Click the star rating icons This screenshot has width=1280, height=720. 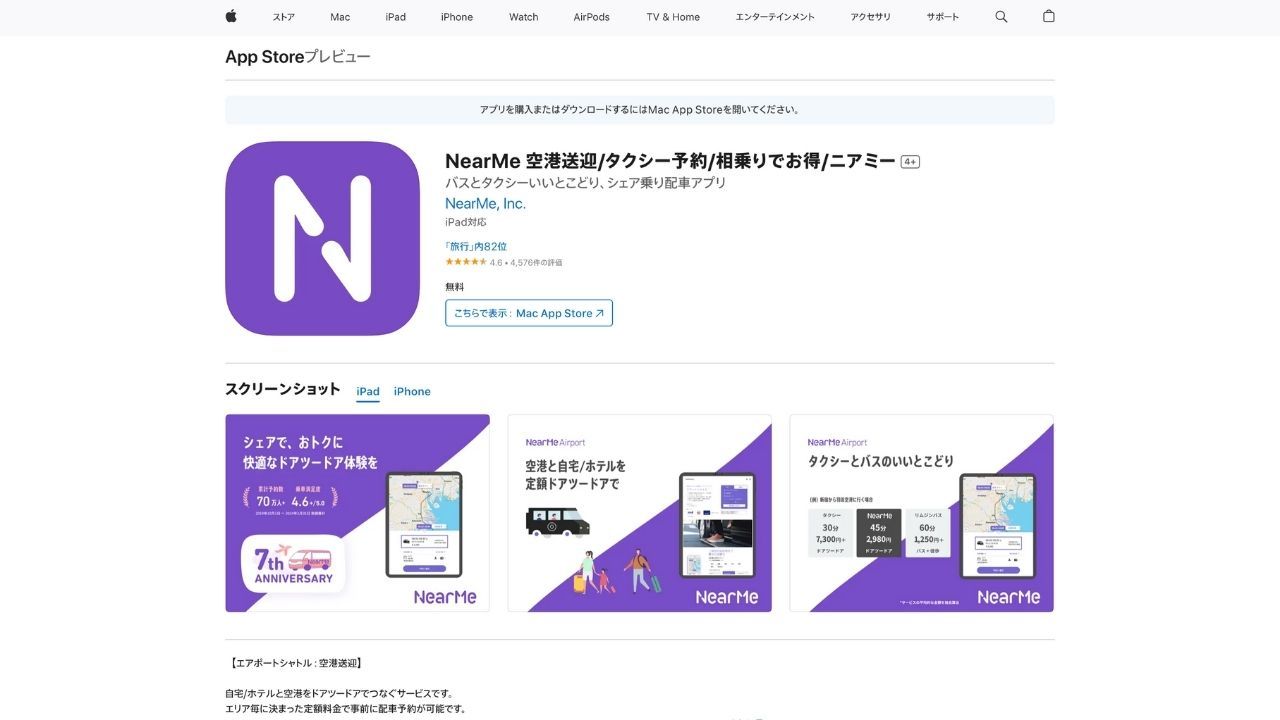466,262
